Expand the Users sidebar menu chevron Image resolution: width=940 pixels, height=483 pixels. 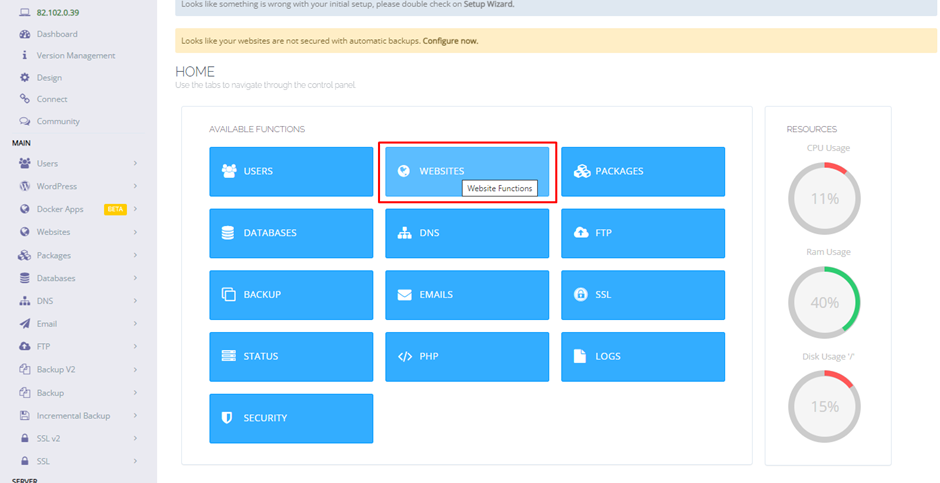(x=135, y=163)
